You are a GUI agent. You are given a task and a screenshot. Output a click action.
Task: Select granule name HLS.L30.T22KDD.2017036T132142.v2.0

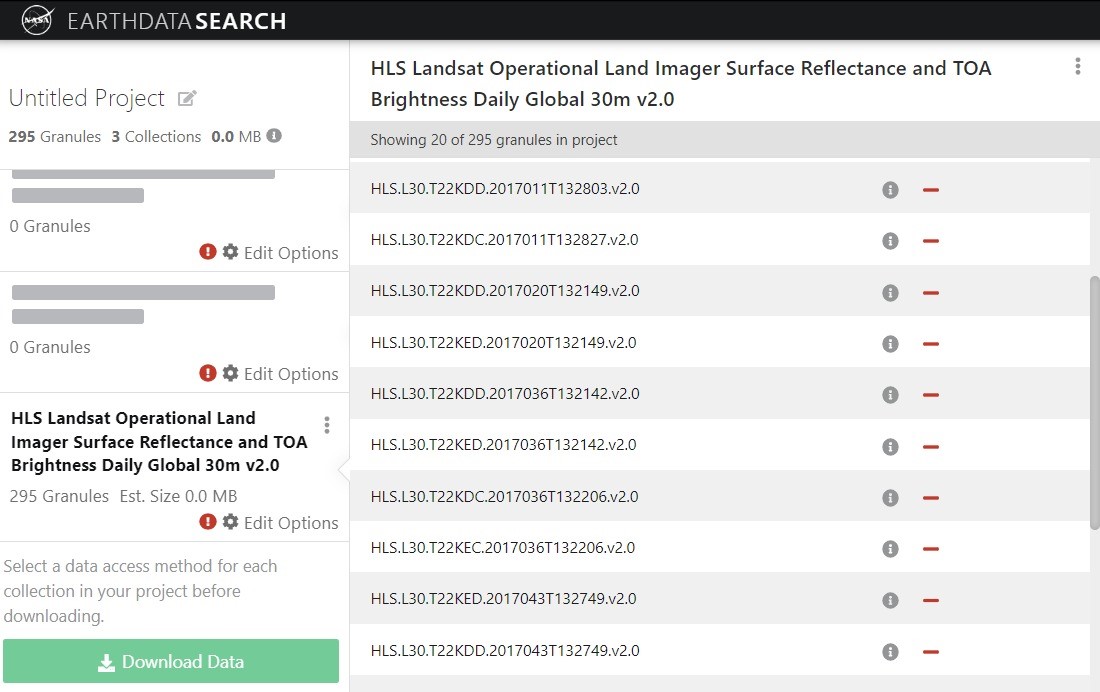click(505, 394)
